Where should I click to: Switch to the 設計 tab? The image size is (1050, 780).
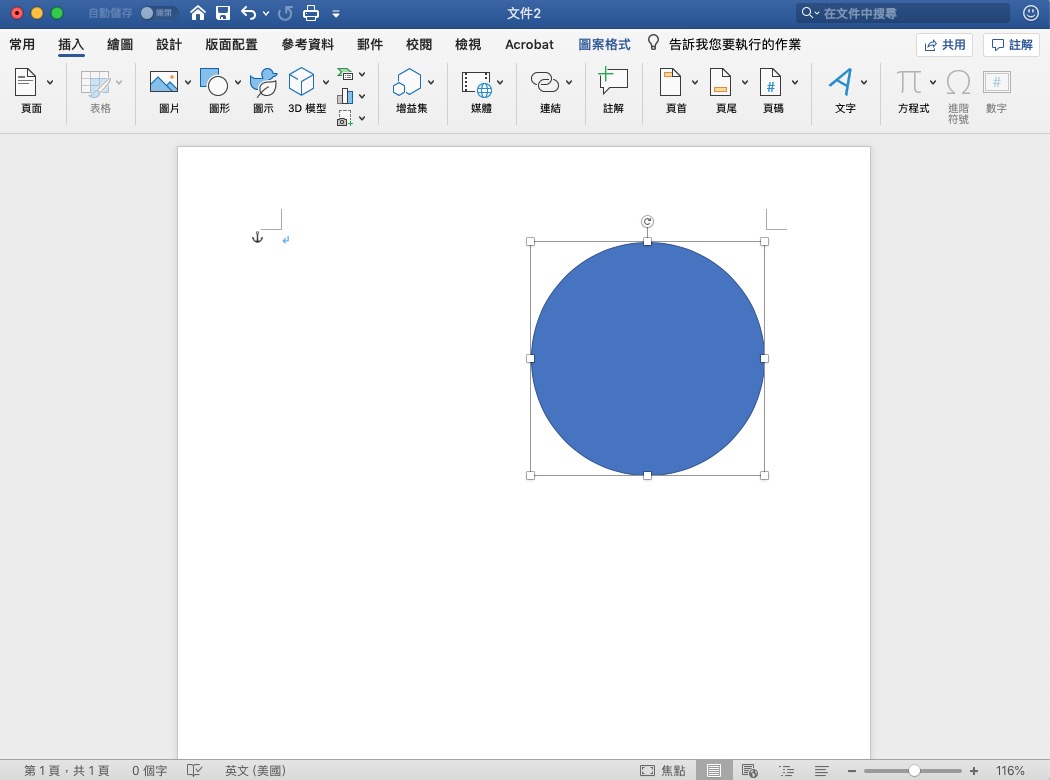[x=169, y=45]
